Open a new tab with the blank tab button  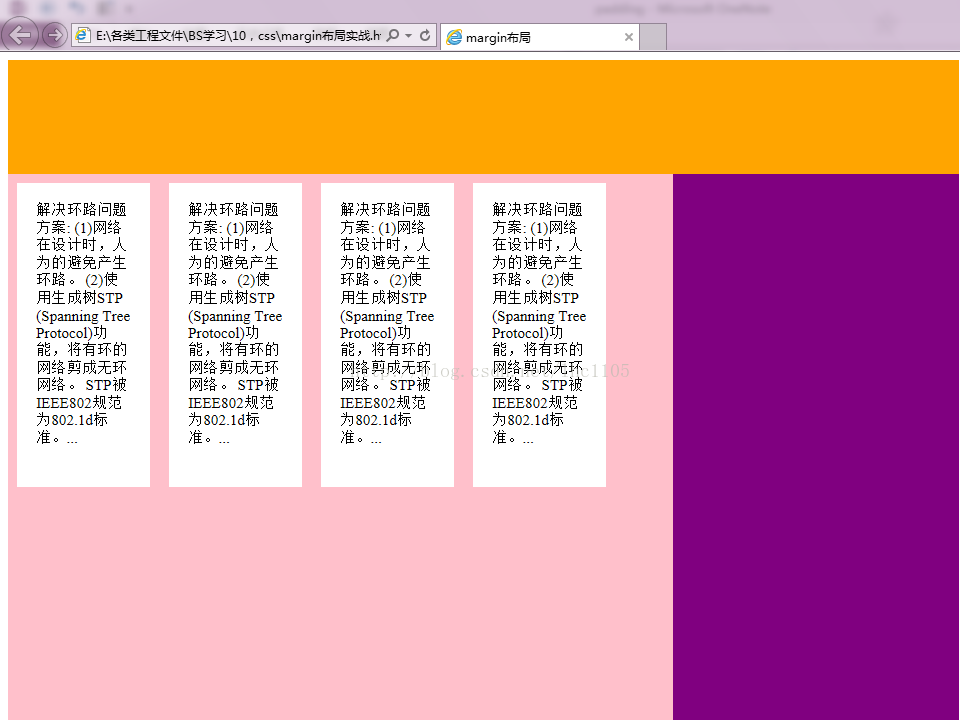point(653,37)
